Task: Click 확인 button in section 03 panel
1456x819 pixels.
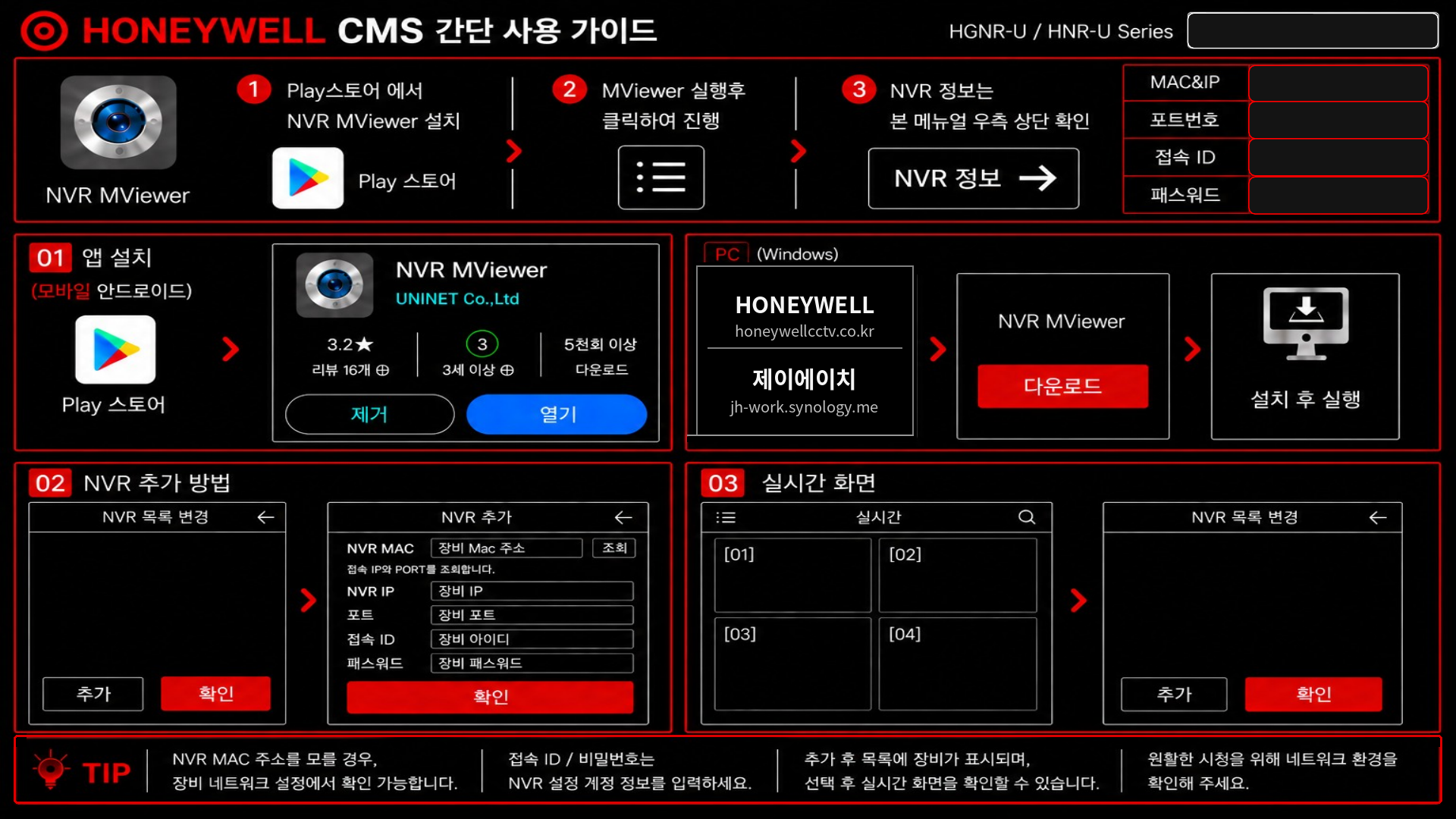Action: pyautogui.click(x=1313, y=694)
